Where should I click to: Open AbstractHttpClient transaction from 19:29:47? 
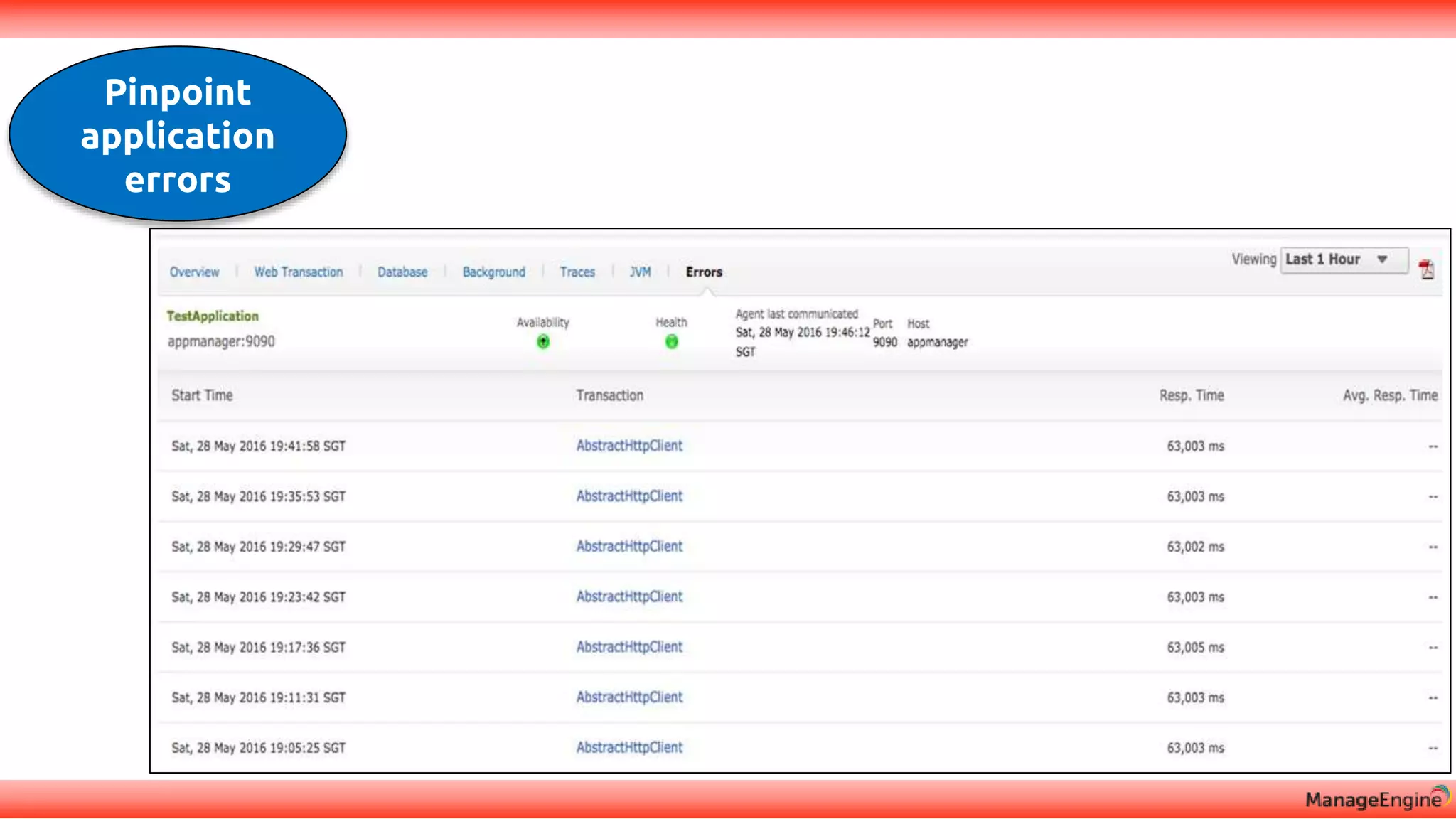tap(629, 547)
